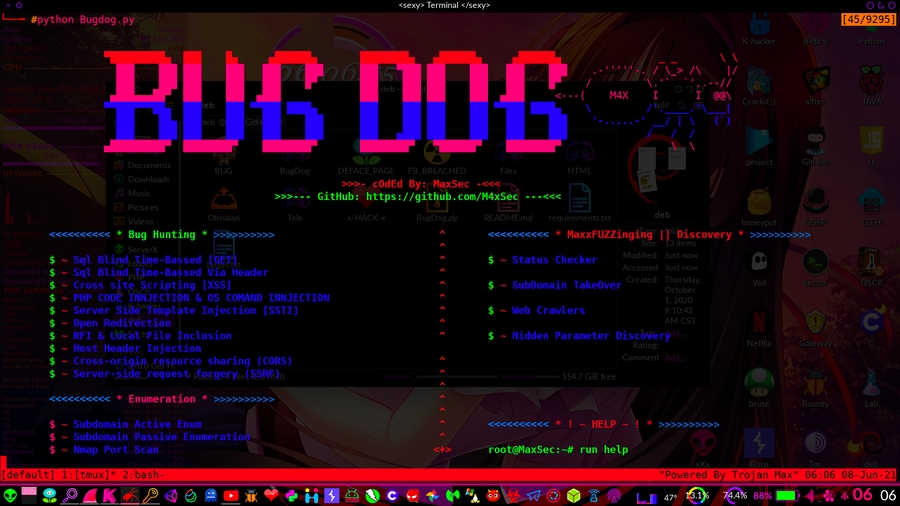The width and height of the screenshot is (900, 506).
Task: Open the Gateway shield icon
Action: tap(816, 323)
